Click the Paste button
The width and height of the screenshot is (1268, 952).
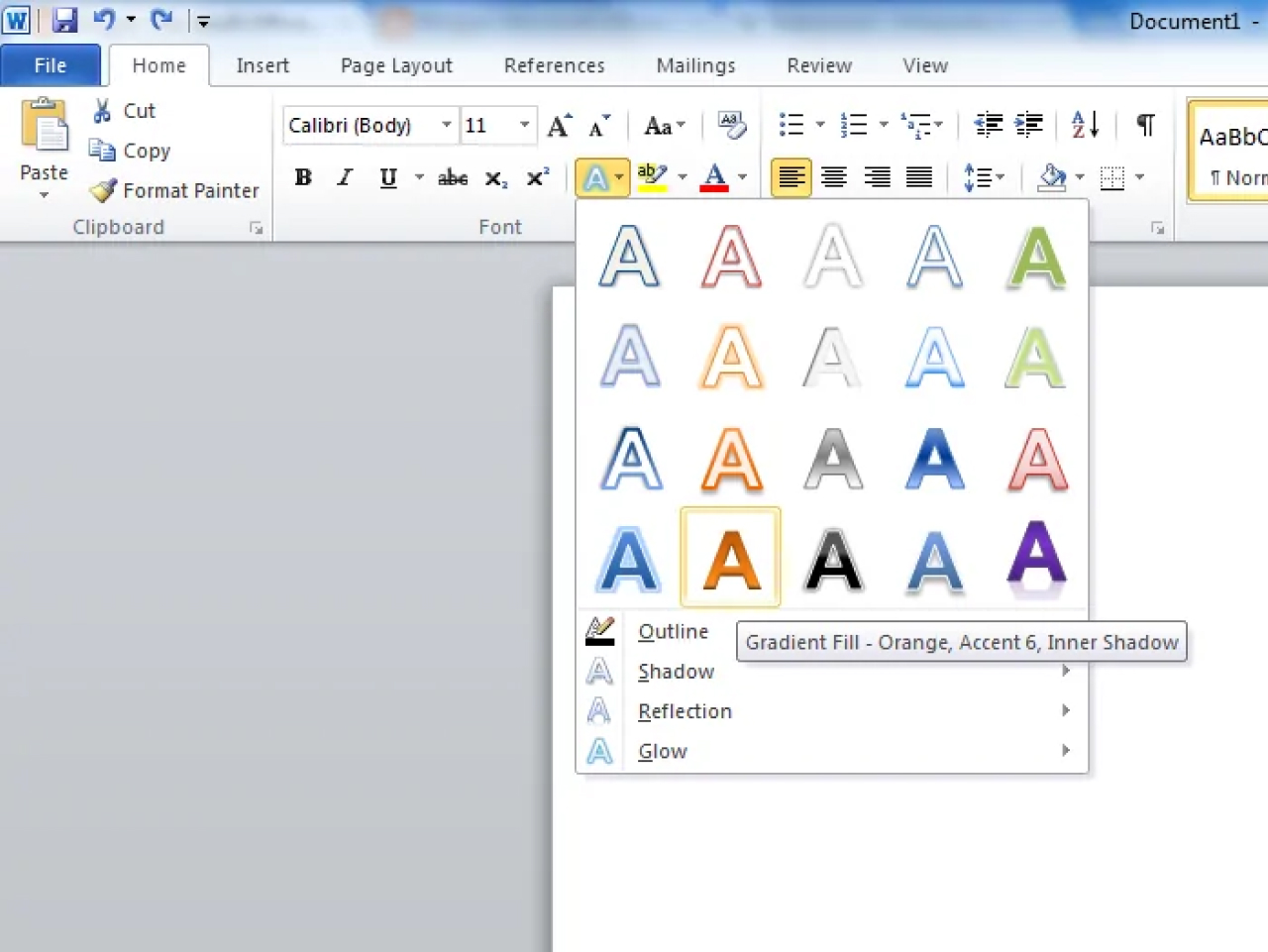click(42, 139)
